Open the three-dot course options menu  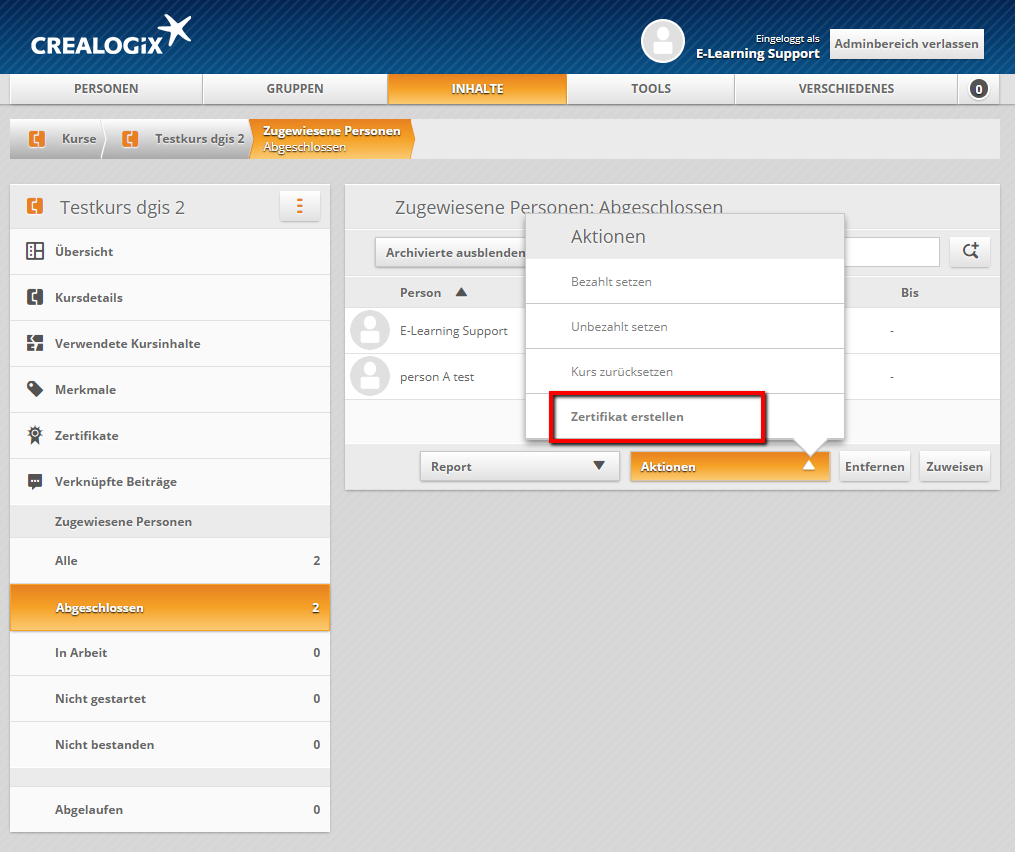299,206
